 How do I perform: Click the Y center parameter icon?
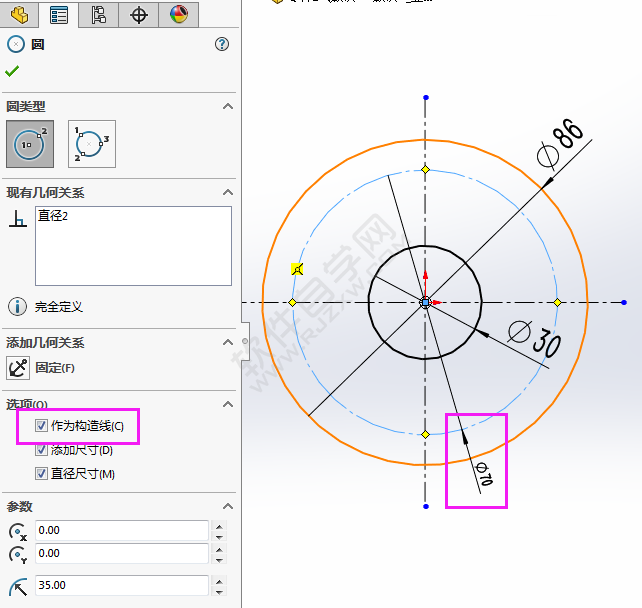(x=18, y=555)
